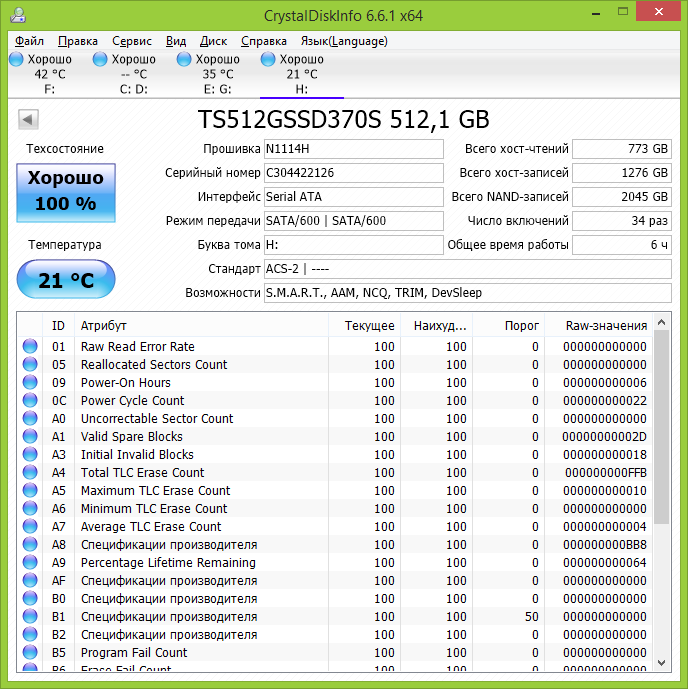Click the Текущее column header
Image resolution: width=688 pixels, height=689 pixels.
pyautogui.click(x=364, y=326)
